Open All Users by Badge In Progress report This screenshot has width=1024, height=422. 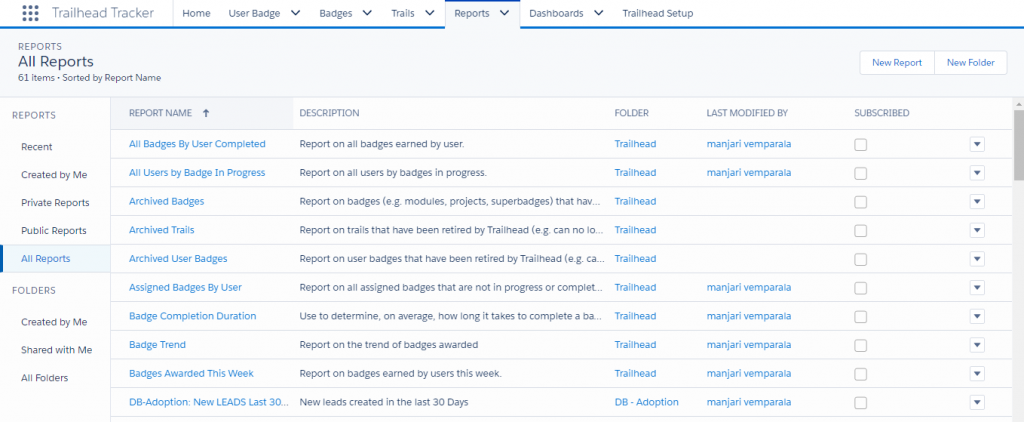tap(197, 173)
